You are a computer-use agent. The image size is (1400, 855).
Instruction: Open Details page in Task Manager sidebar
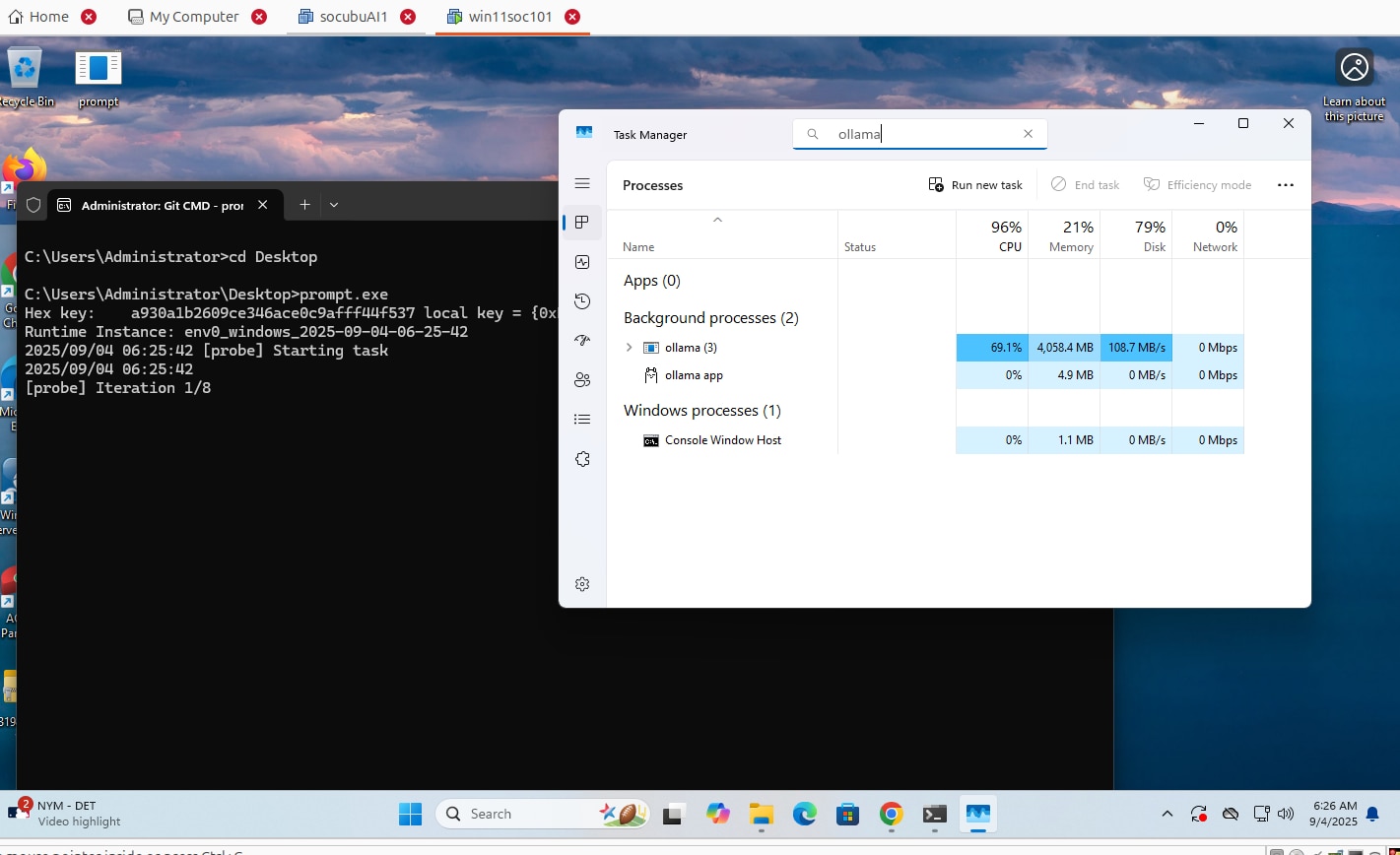(x=582, y=420)
